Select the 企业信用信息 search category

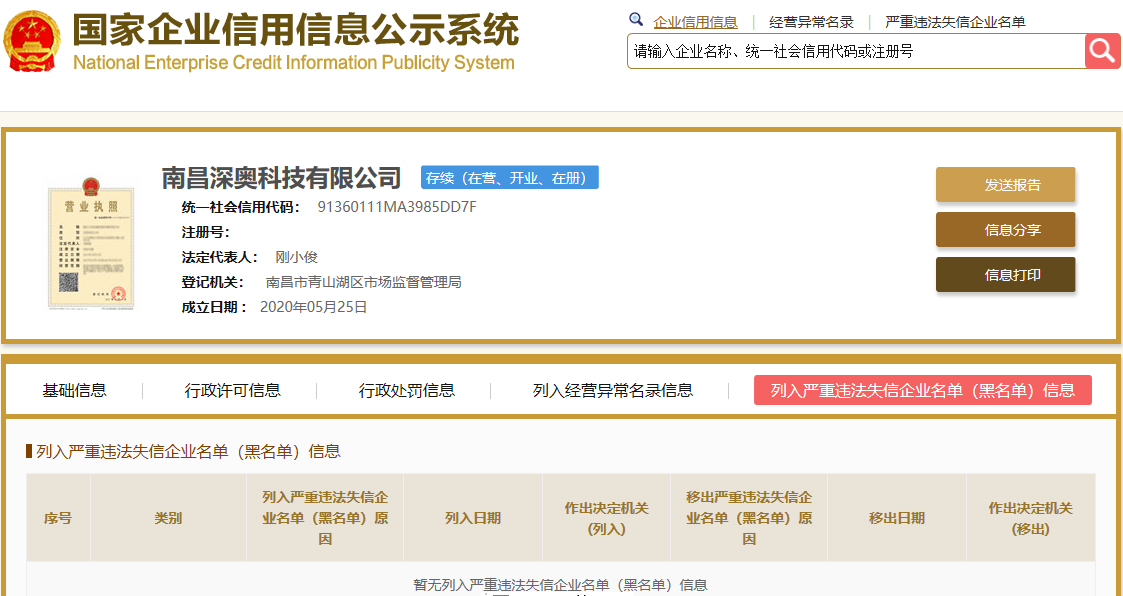click(x=695, y=22)
